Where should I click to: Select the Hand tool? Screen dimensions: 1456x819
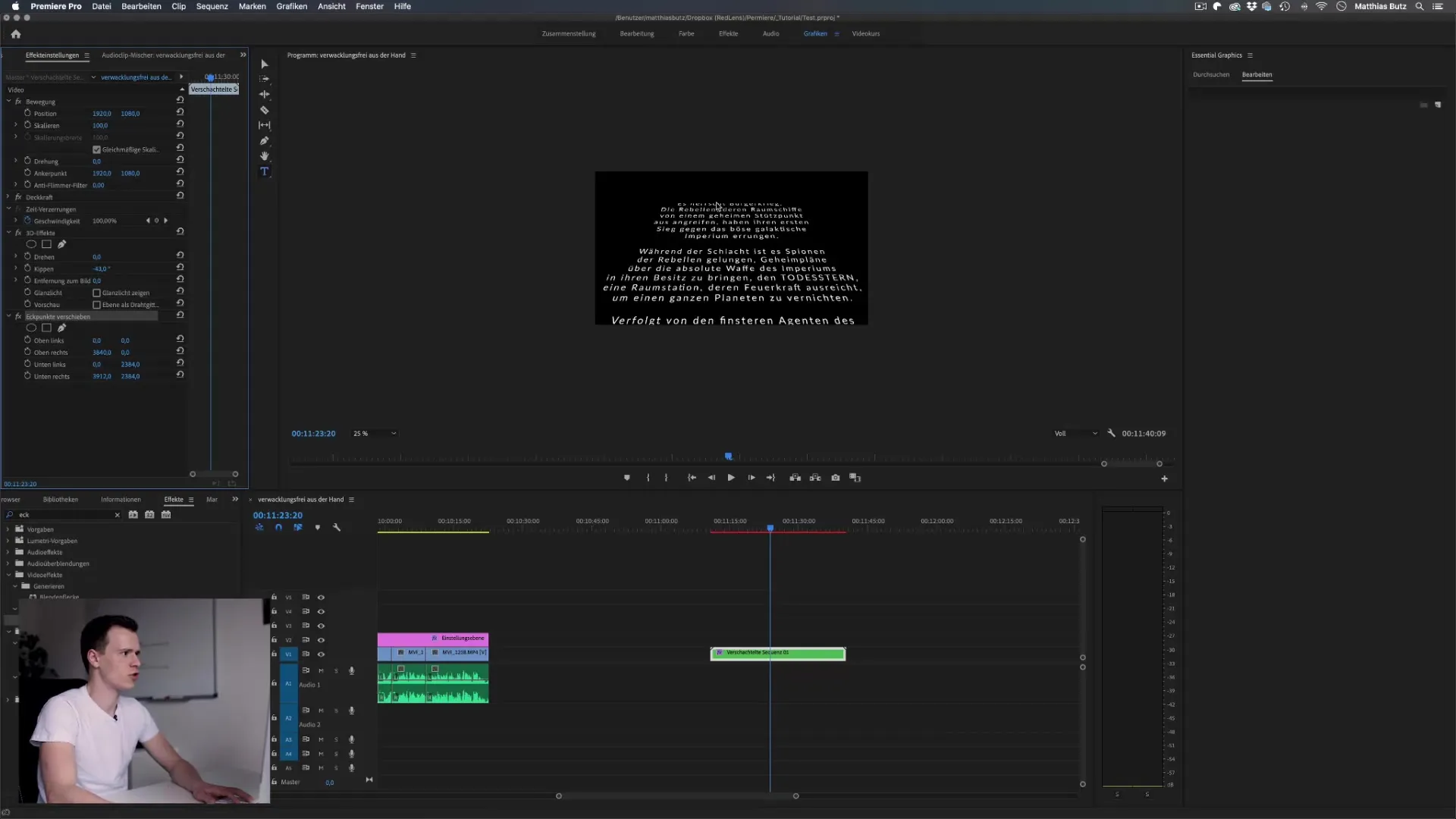(264, 156)
